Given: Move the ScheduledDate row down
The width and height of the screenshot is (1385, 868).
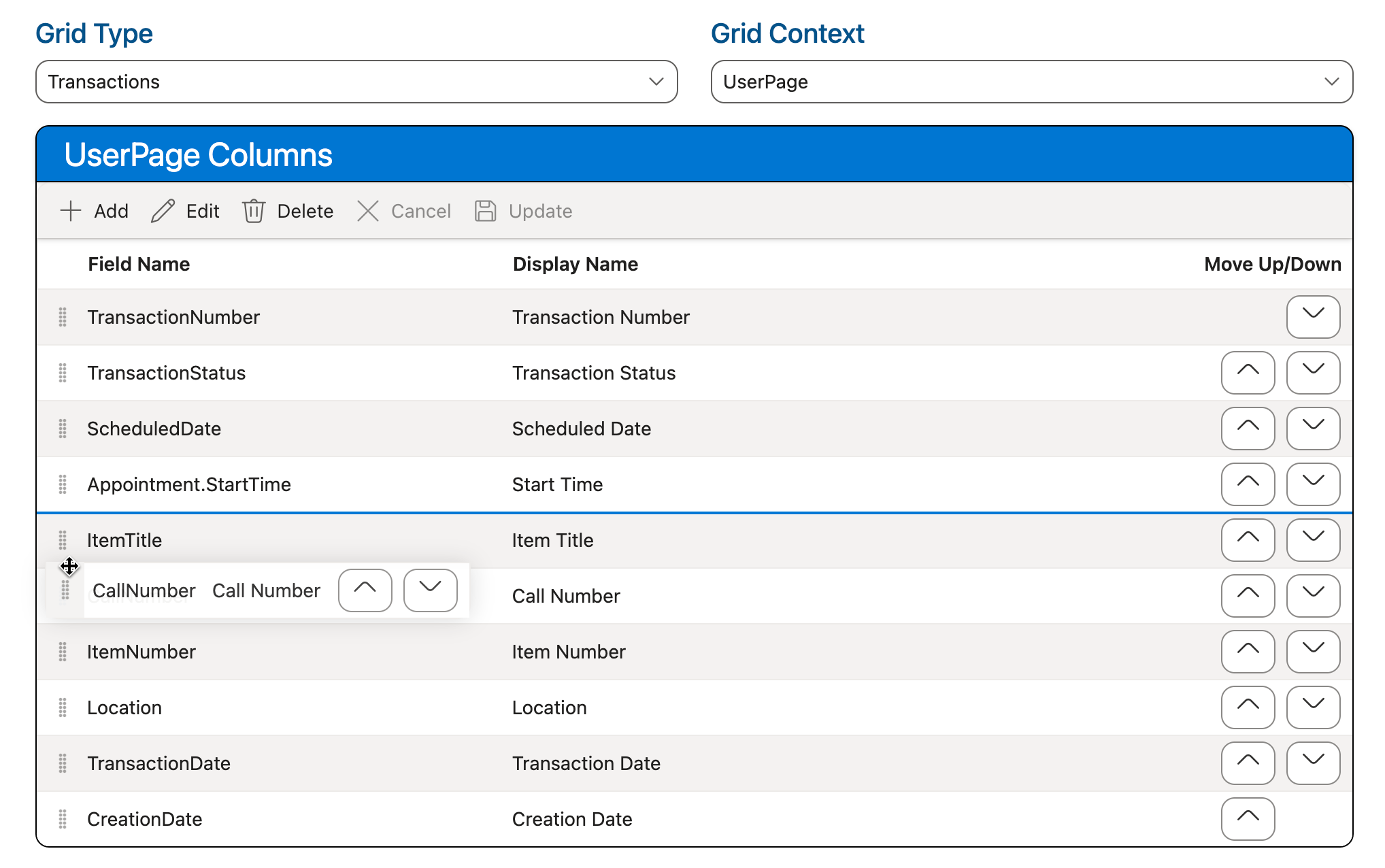Looking at the screenshot, I should [1313, 429].
